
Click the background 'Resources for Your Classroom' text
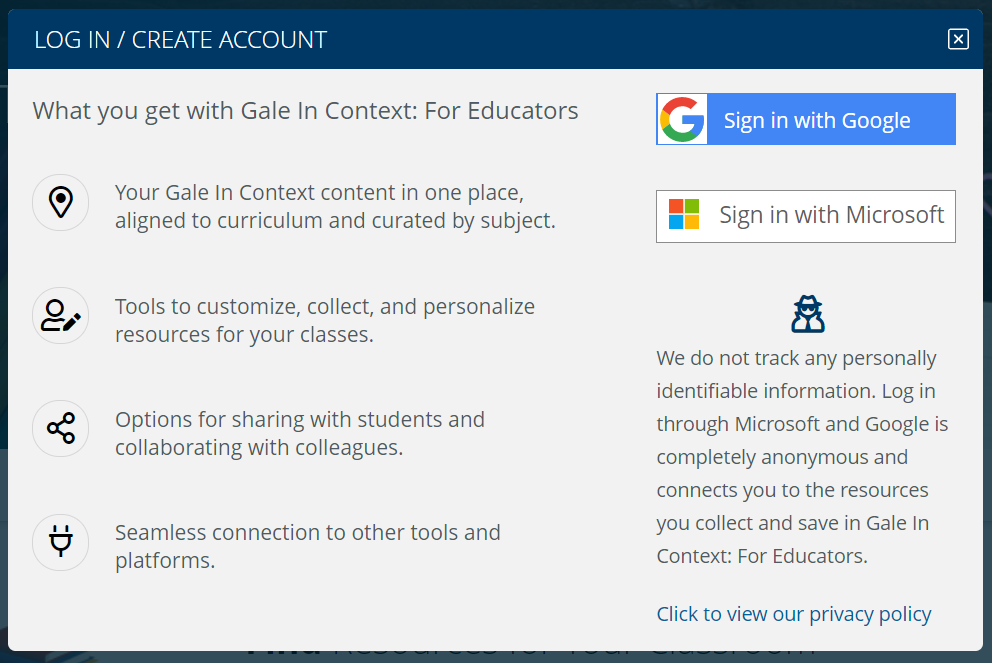[x=570, y=654]
